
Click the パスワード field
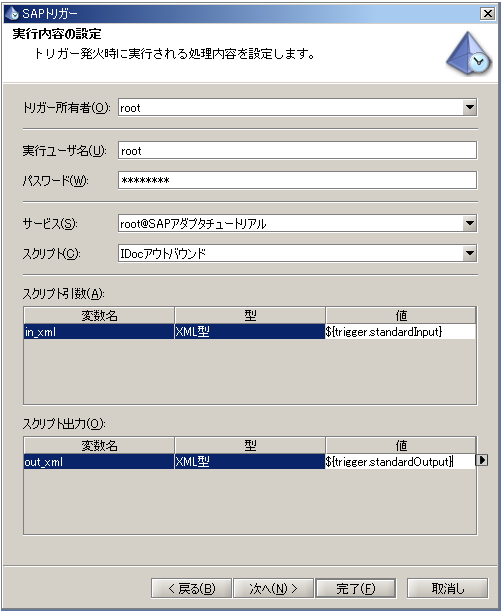pos(297,180)
